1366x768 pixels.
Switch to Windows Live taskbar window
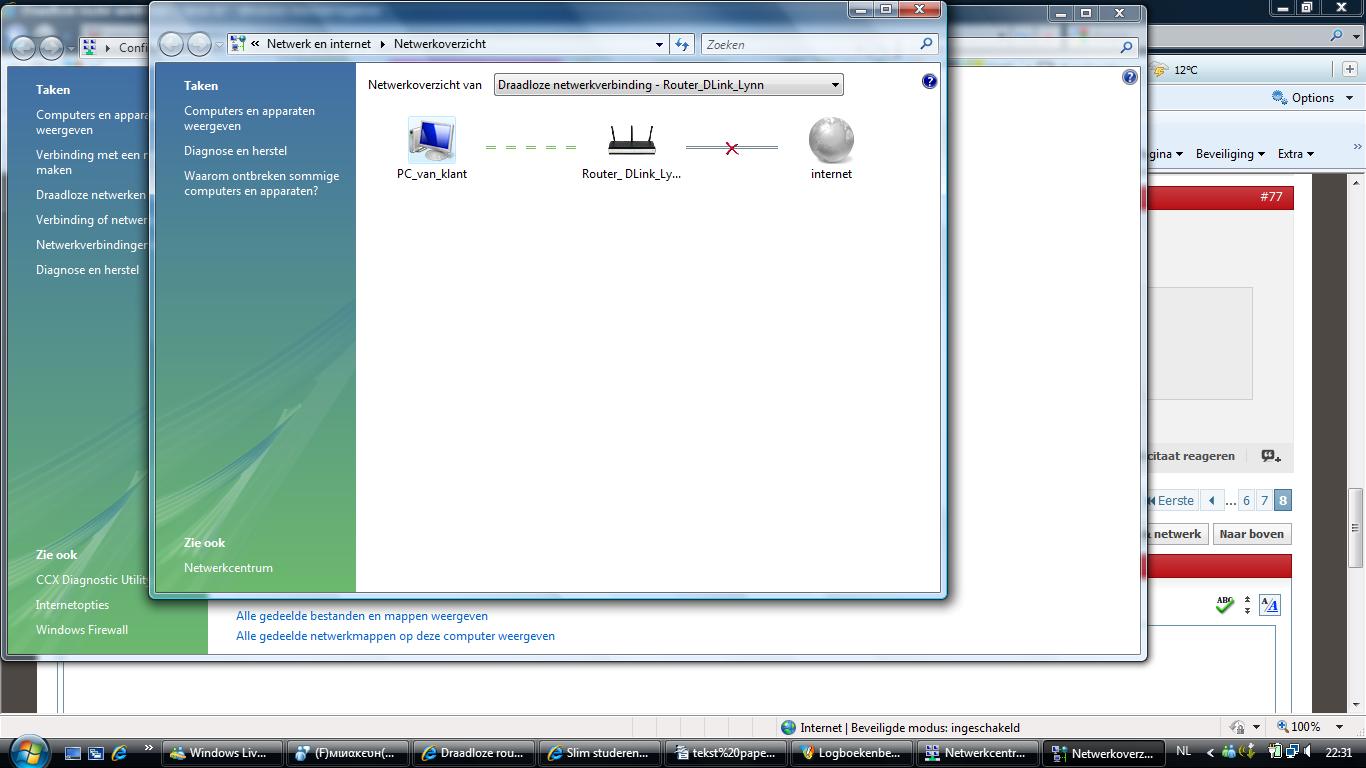[223, 753]
